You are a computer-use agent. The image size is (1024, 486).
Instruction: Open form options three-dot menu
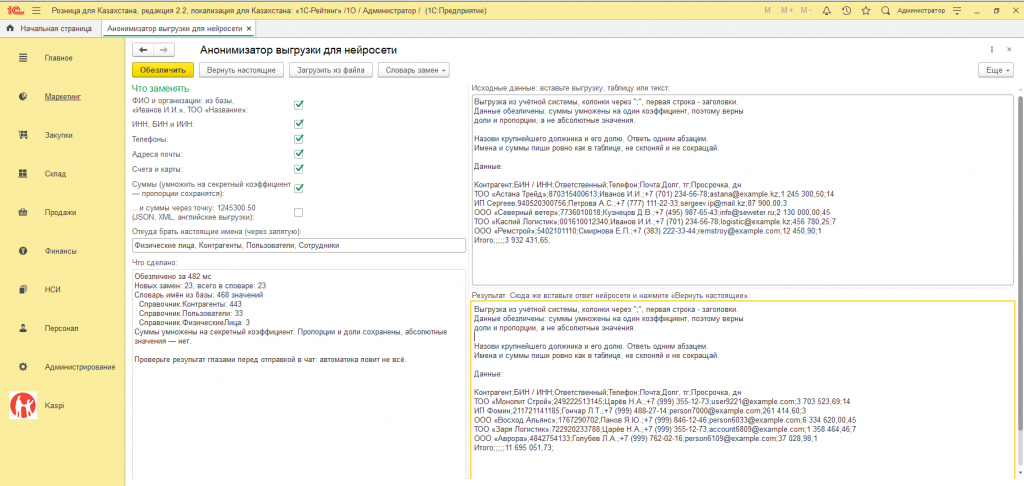tap(991, 49)
